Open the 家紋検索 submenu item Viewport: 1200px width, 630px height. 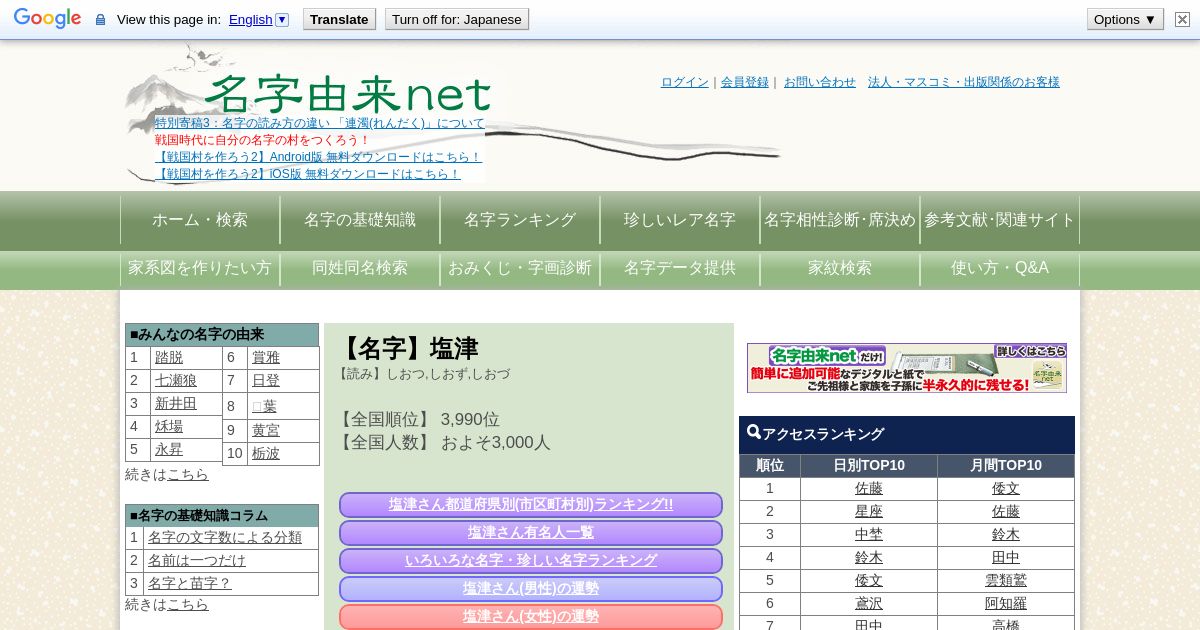(840, 268)
